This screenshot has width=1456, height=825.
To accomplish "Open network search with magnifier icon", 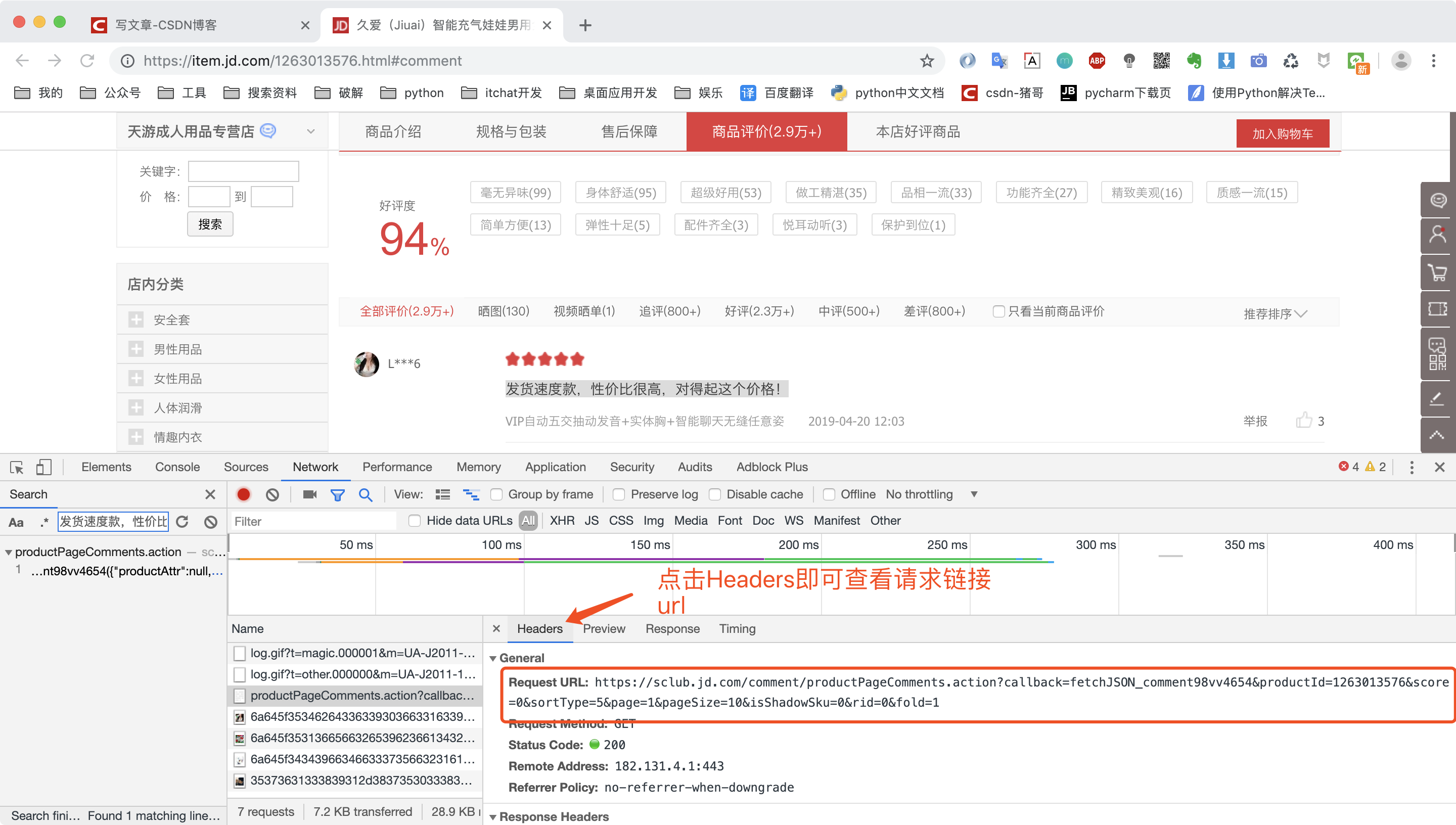I will tap(366, 494).
